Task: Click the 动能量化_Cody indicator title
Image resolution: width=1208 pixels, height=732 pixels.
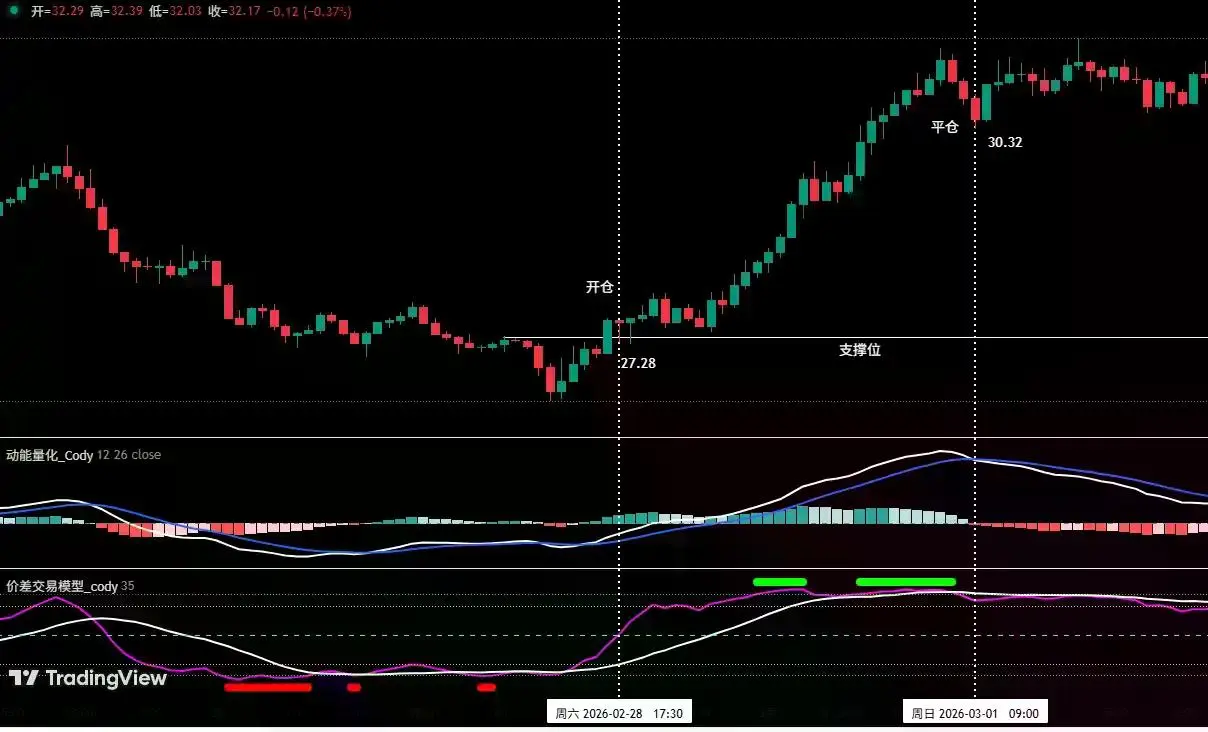Action: [x=49, y=455]
